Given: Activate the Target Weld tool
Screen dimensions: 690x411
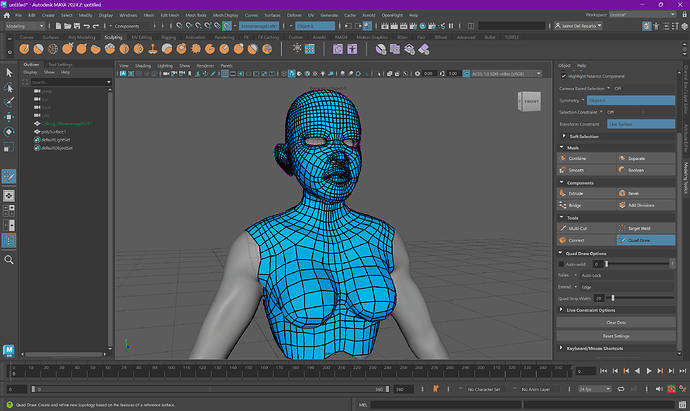Looking at the screenshot, I should click(x=639, y=228).
